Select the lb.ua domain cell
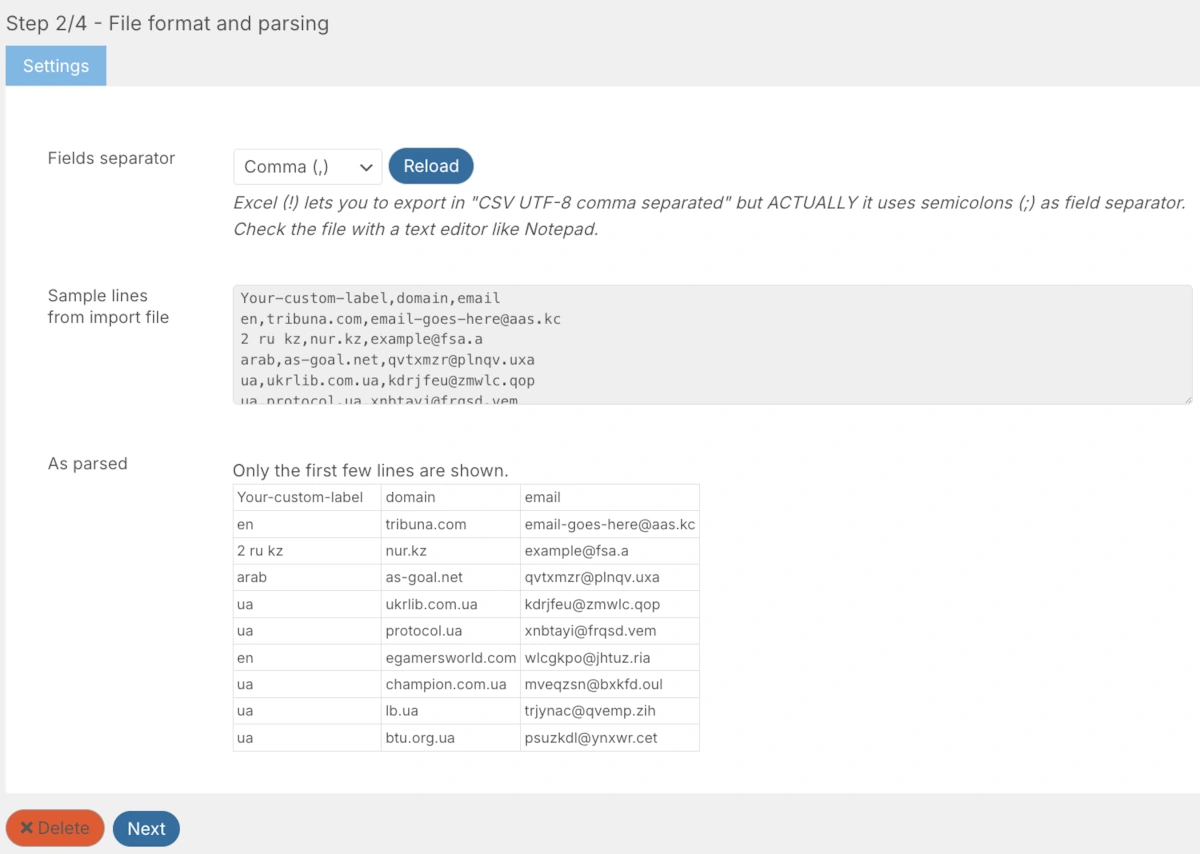 tap(451, 711)
